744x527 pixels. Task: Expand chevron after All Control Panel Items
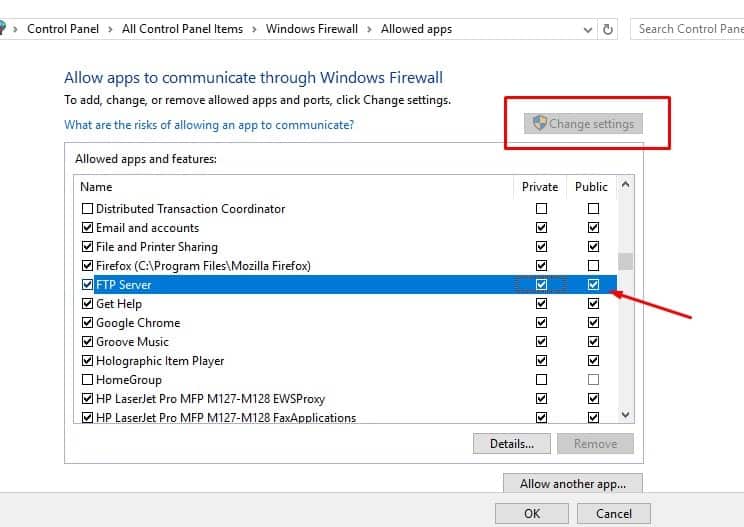tap(254, 29)
